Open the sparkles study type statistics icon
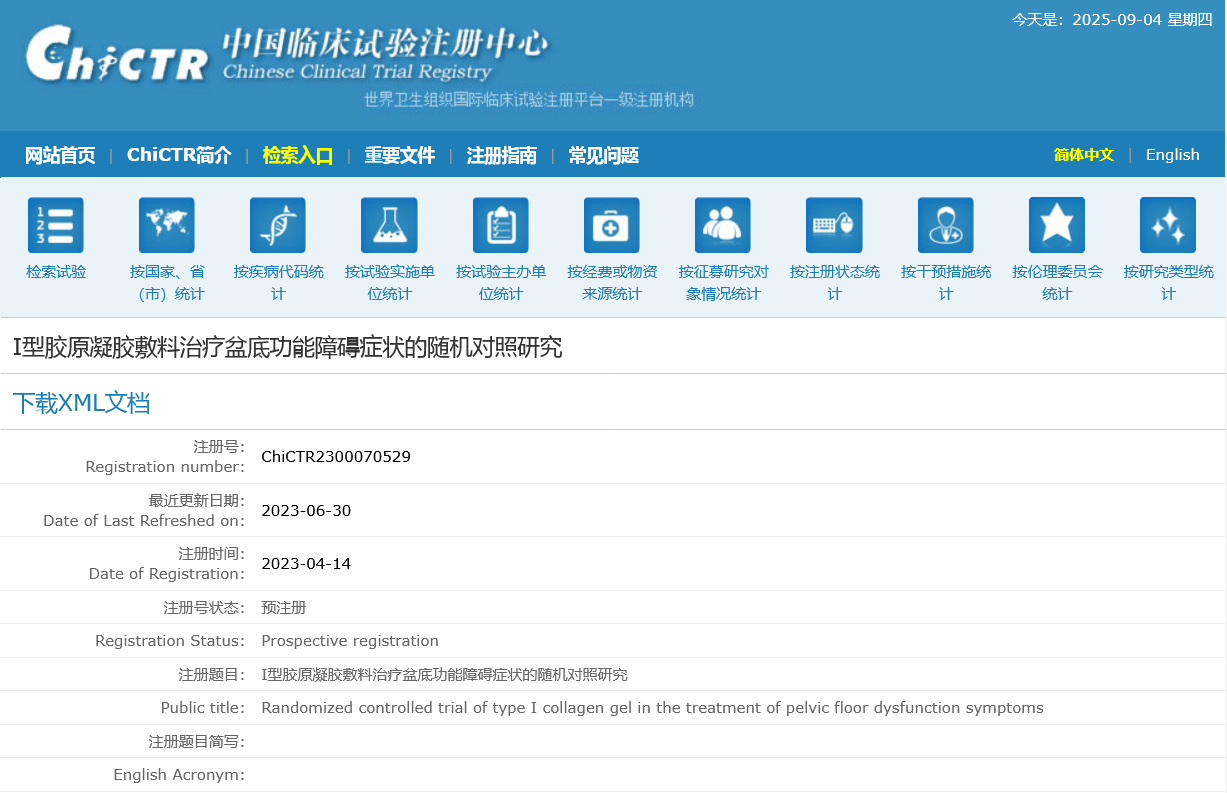Image resolution: width=1227 pixels, height=793 pixels. point(1168,225)
